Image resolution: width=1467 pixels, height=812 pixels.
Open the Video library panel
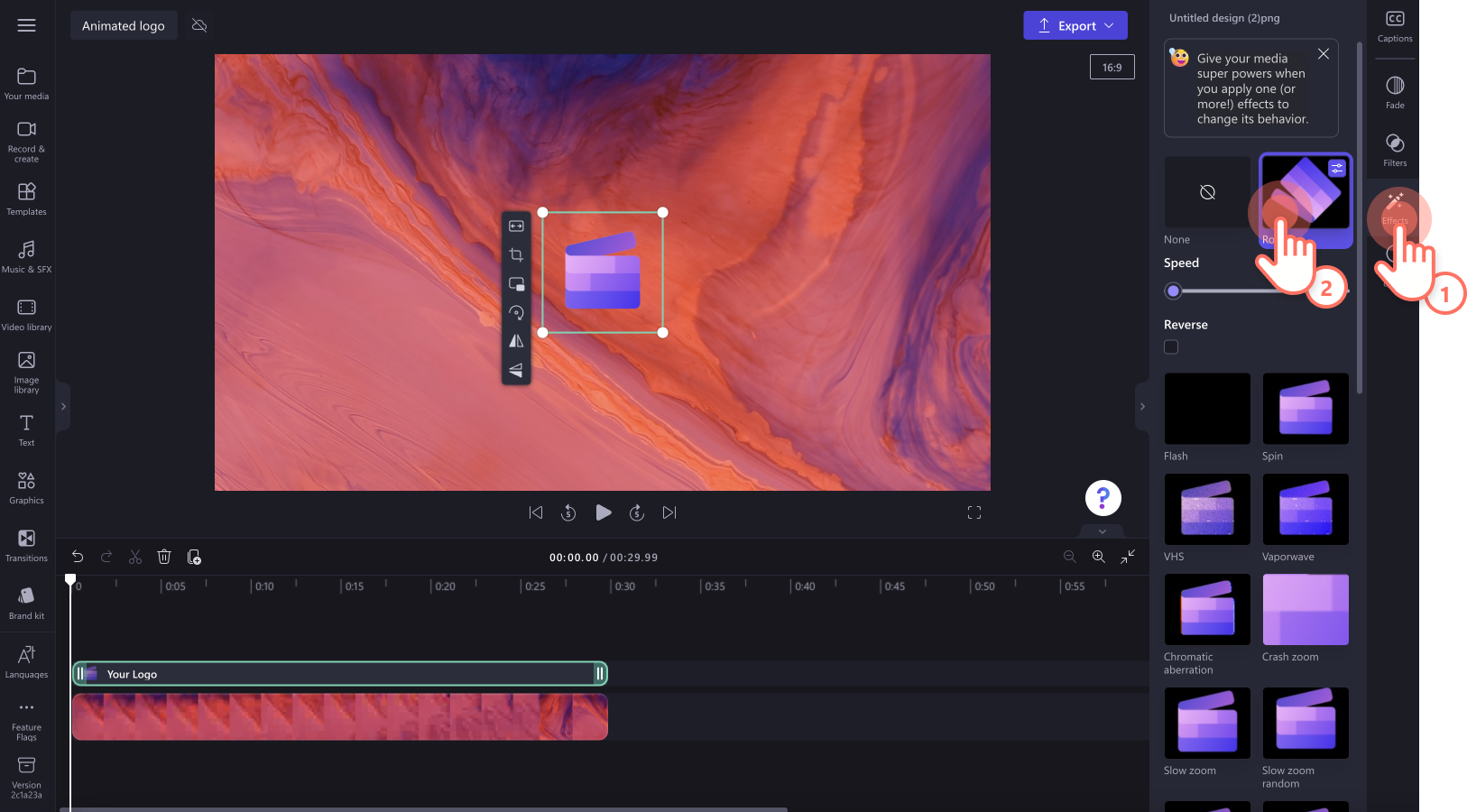27,315
